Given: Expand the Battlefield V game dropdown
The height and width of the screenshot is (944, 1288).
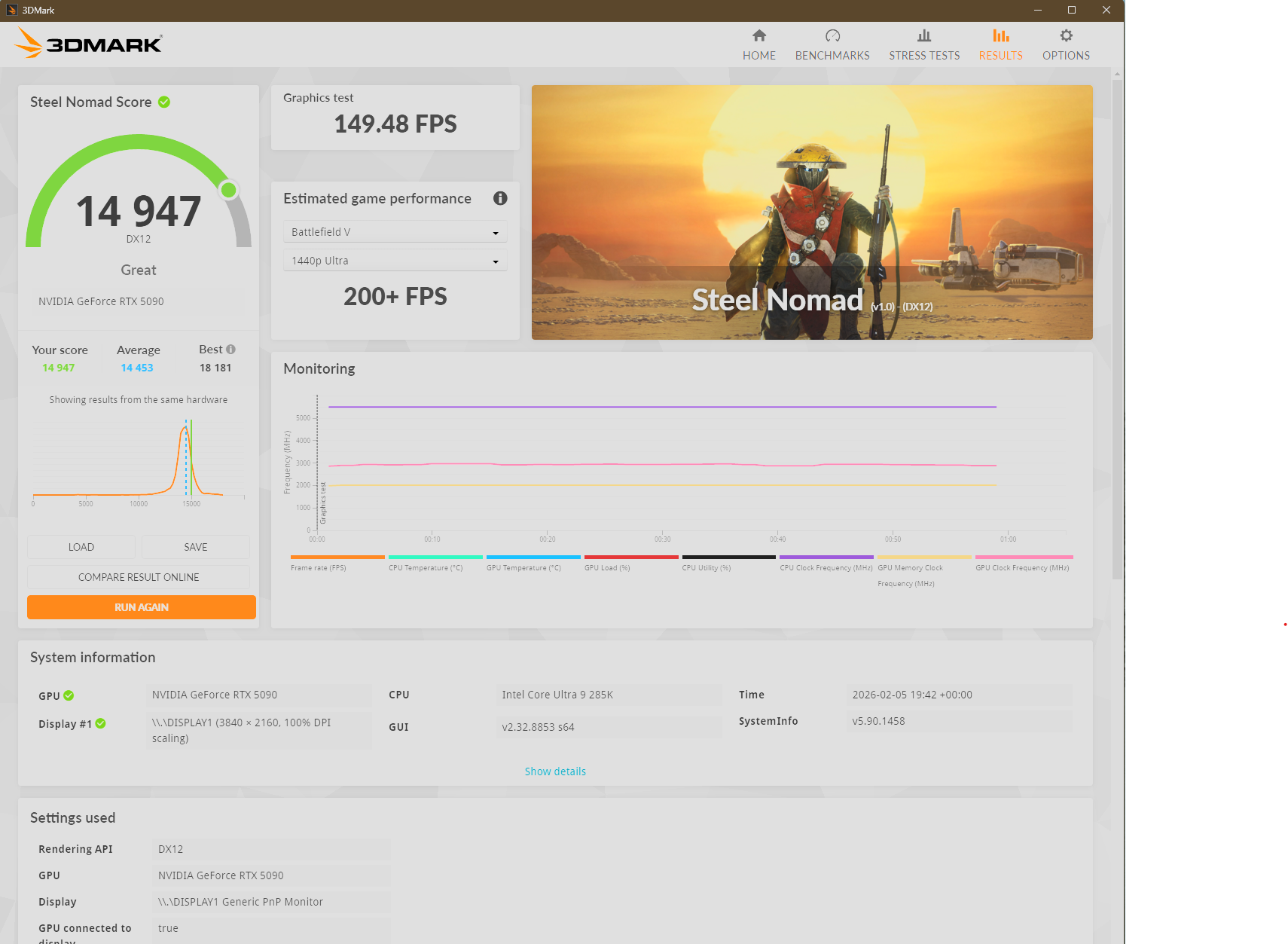Looking at the screenshot, I should tap(395, 232).
